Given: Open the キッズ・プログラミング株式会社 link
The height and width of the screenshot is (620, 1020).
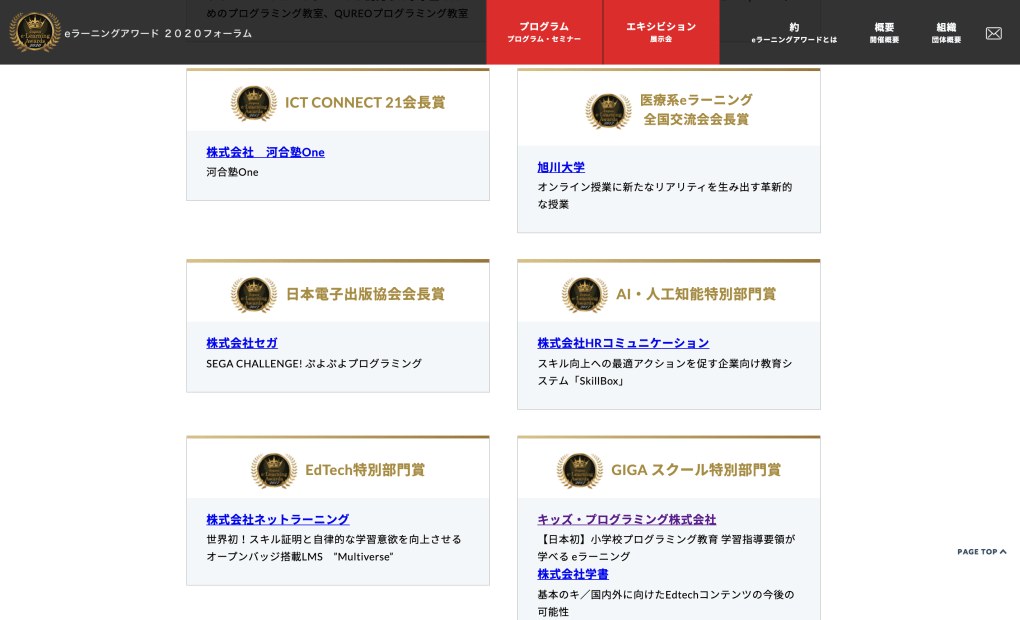Looking at the screenshot, I should pyautogui.click(x=626, y=519).
